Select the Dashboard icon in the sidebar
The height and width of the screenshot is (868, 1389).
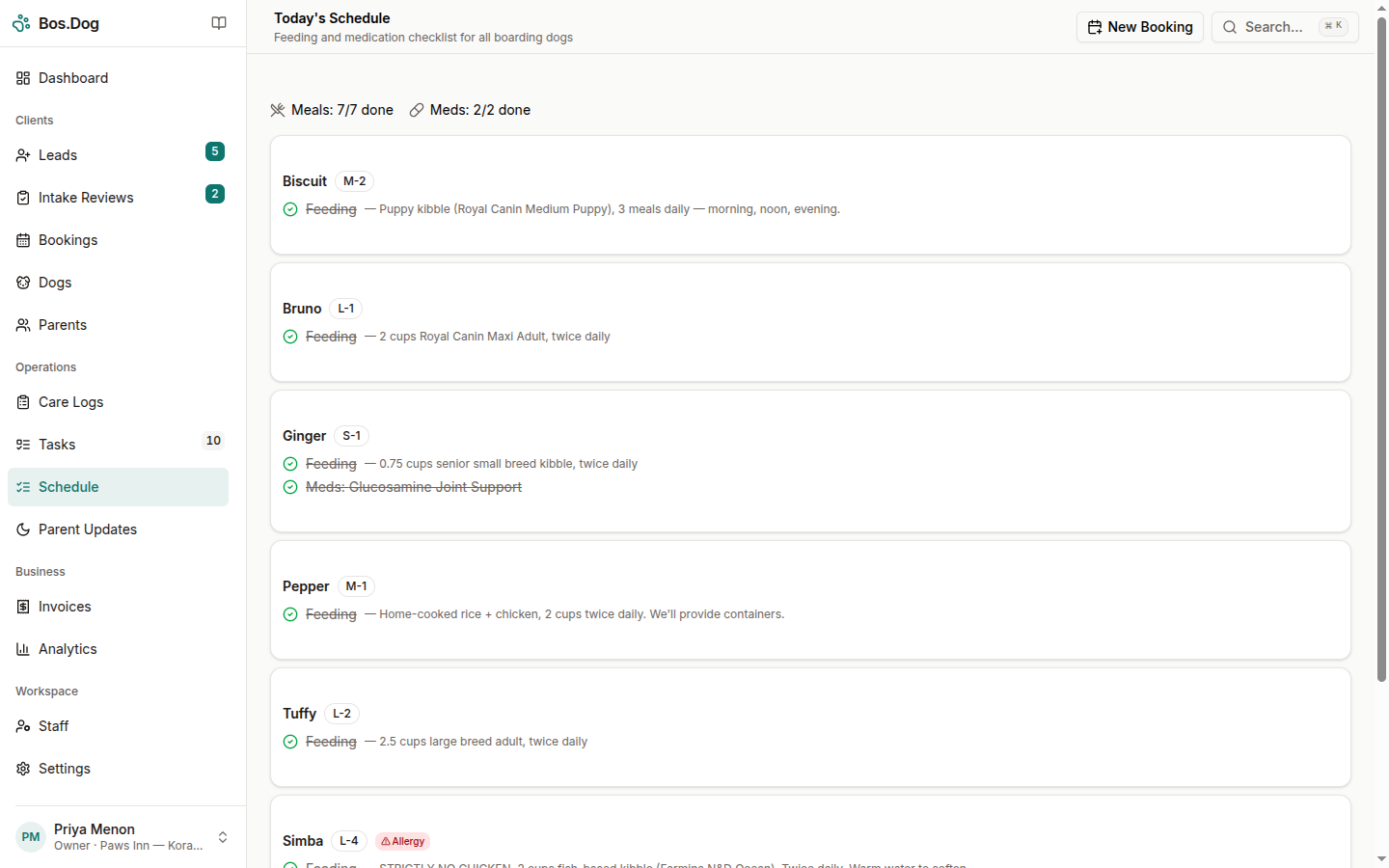point(22,78)
